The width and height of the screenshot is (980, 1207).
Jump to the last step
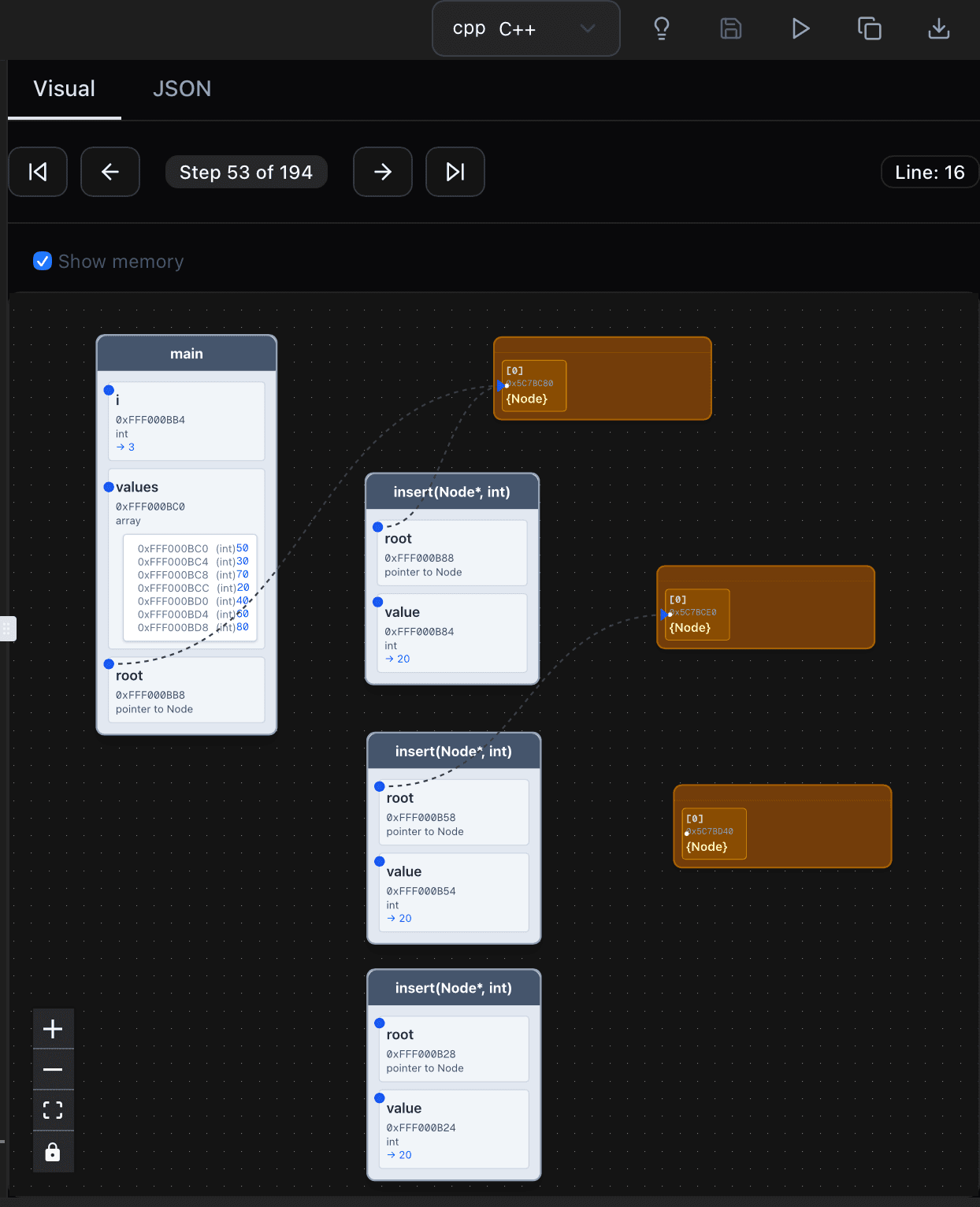455,172
